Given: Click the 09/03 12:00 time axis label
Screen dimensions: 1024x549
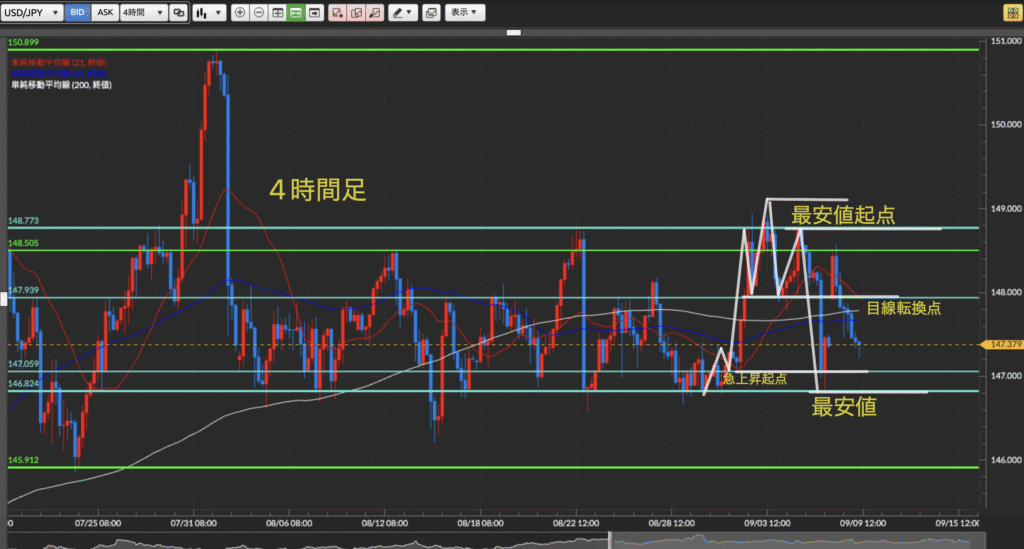Looking at the screenshot, I should coord(767,523).
